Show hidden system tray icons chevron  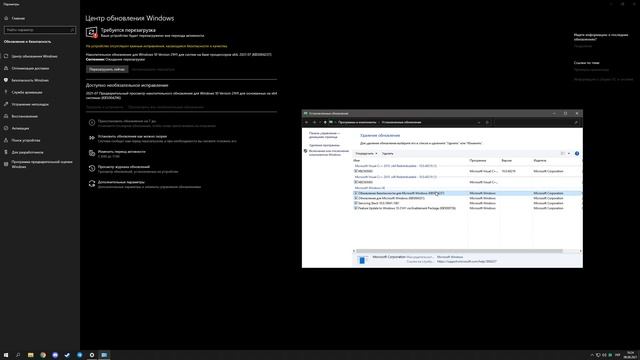click(592, 355)
